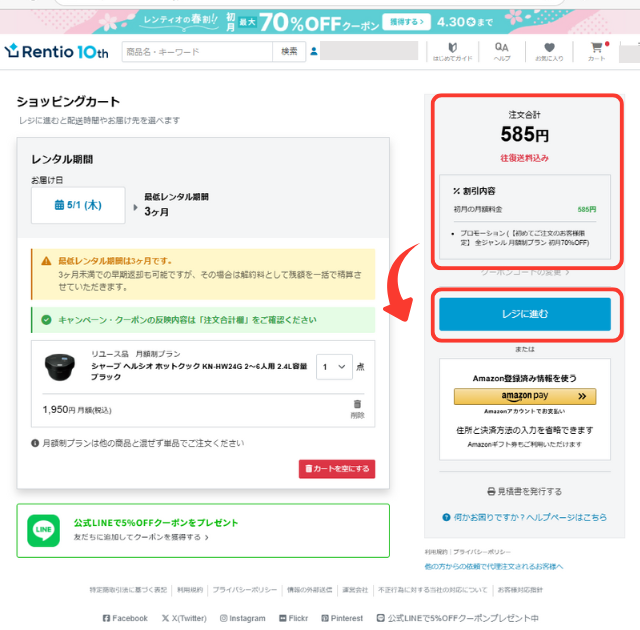Go to Rentio home via the logo
Viewport: 640px width, 630px height.
56,51
